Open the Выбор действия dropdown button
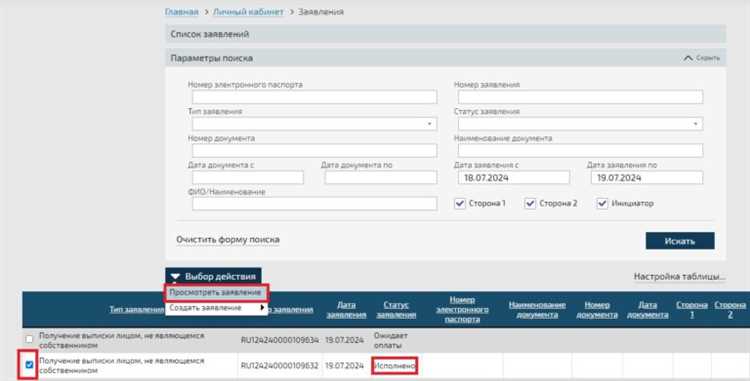Screen dimensions: 750x381 tap(213, 276)
